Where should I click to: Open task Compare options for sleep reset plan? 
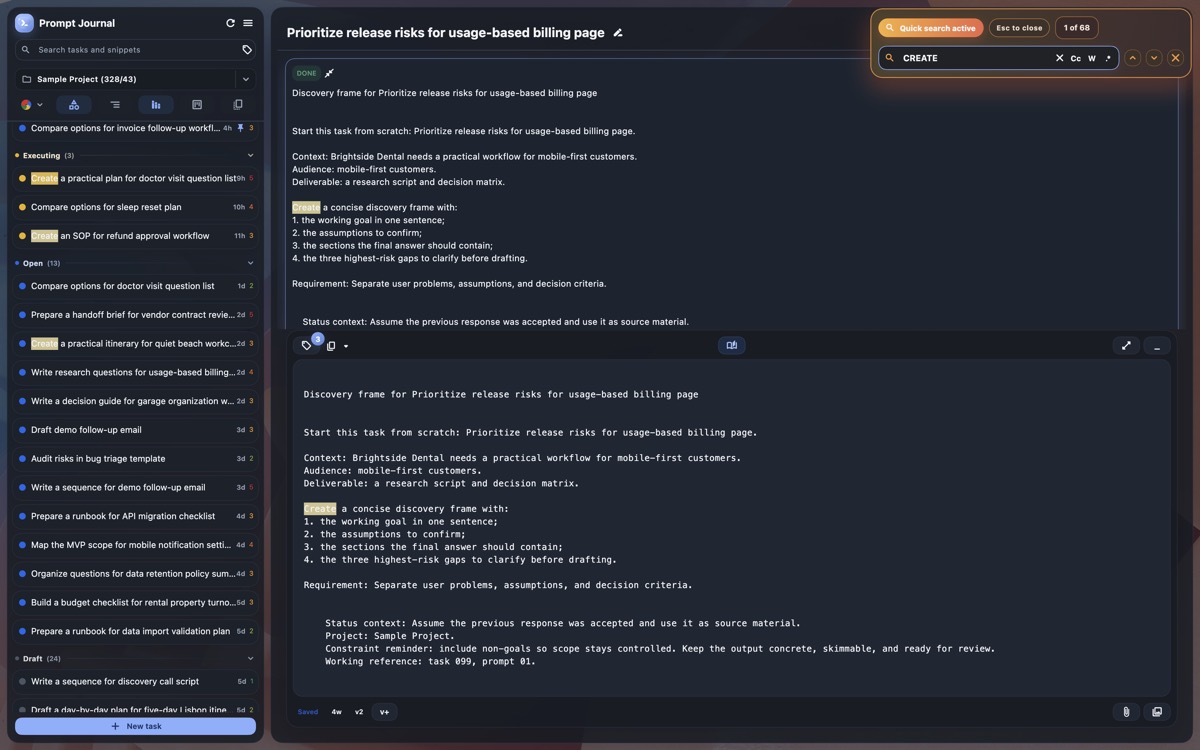tap(135, 207)
